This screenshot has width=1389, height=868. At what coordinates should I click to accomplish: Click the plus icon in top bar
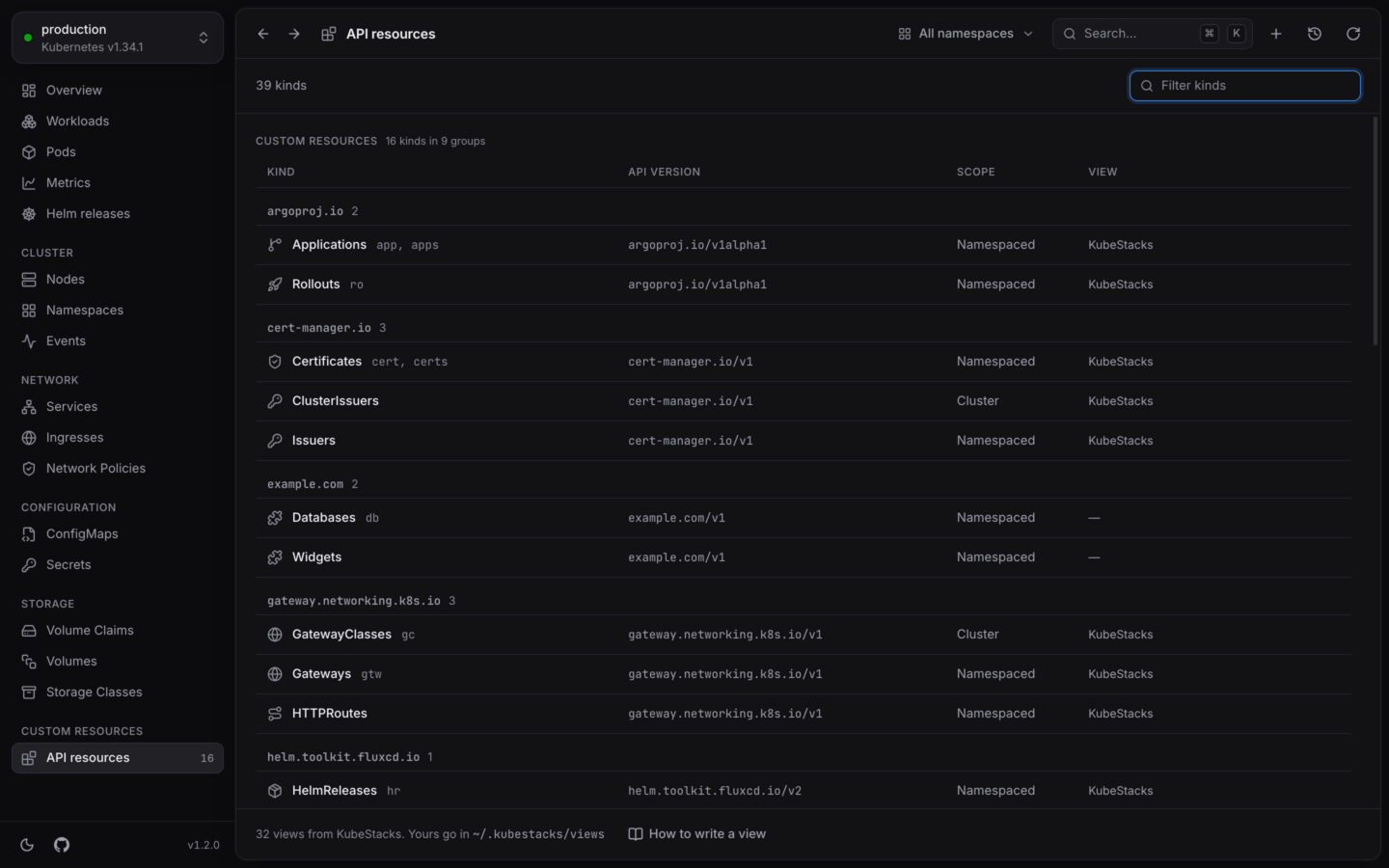pos(1276,34)
